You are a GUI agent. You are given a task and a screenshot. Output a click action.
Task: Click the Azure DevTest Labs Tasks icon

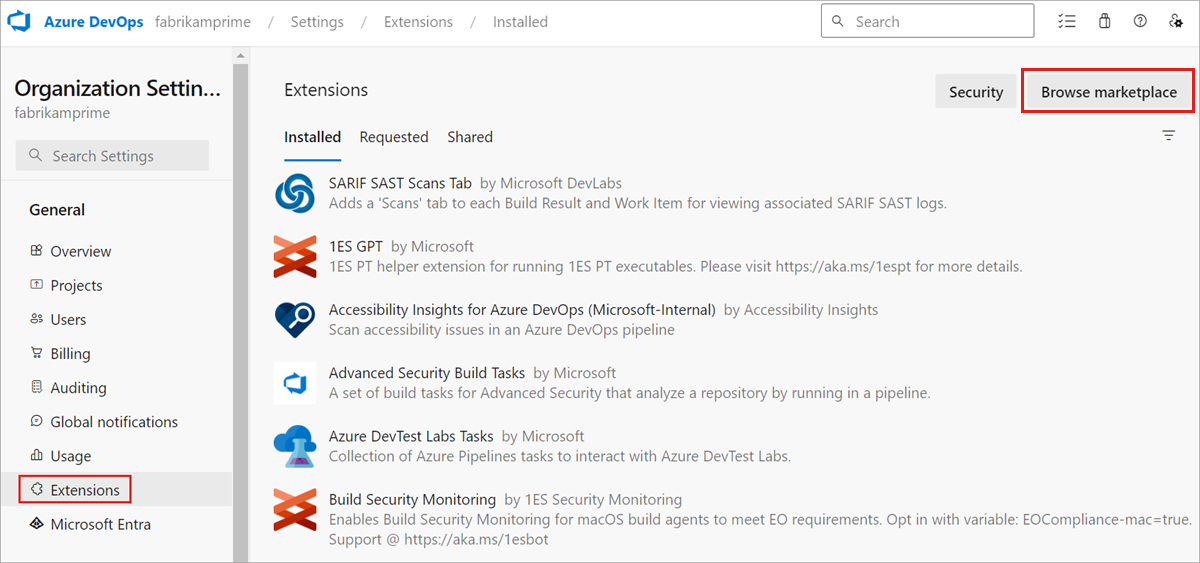click(x=295, y=446)
